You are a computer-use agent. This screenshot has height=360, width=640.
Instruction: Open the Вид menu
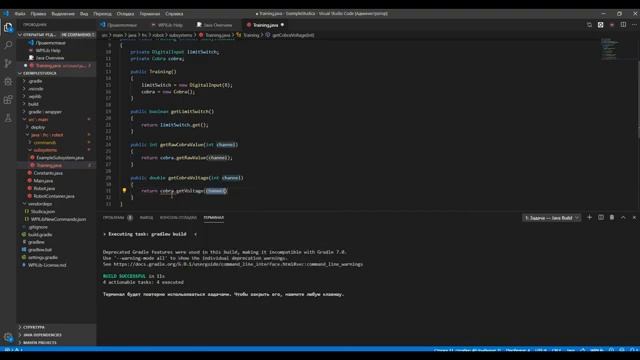(84, 13)
